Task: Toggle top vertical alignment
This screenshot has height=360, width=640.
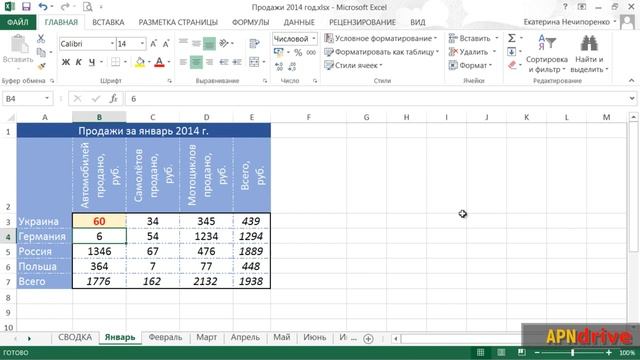Action: point(183,42)
